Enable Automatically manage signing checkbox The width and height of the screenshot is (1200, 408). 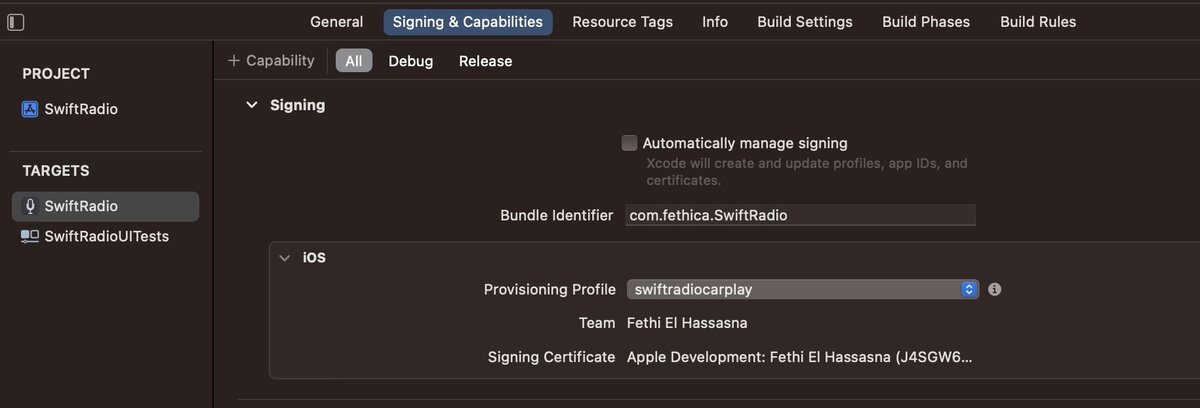tap(629, 143)
